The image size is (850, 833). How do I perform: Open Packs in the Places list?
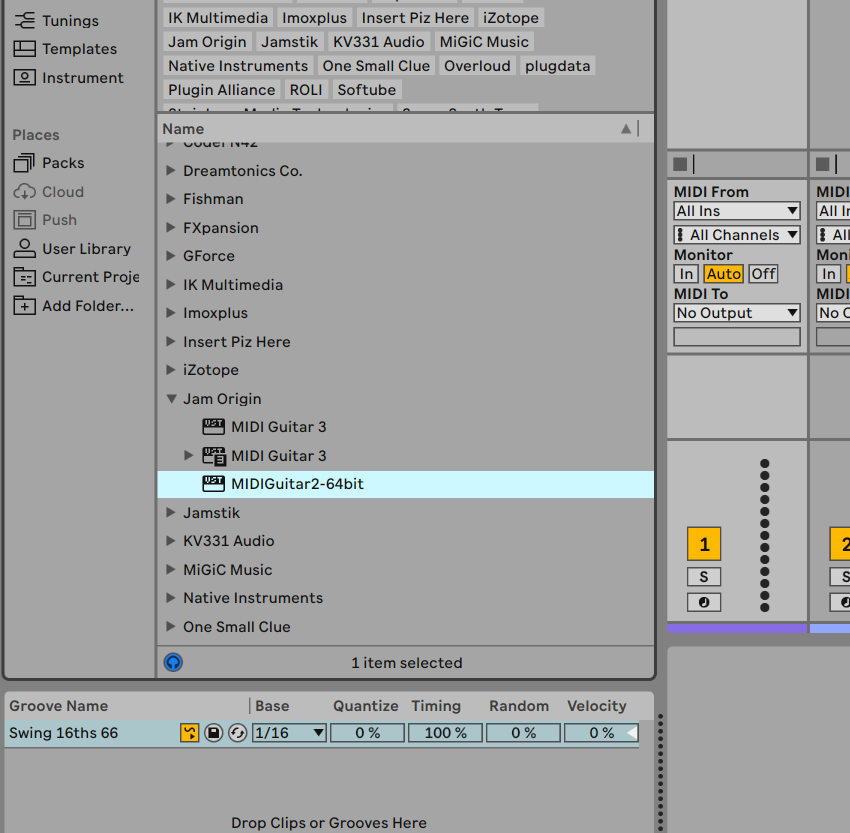[63, 163]
